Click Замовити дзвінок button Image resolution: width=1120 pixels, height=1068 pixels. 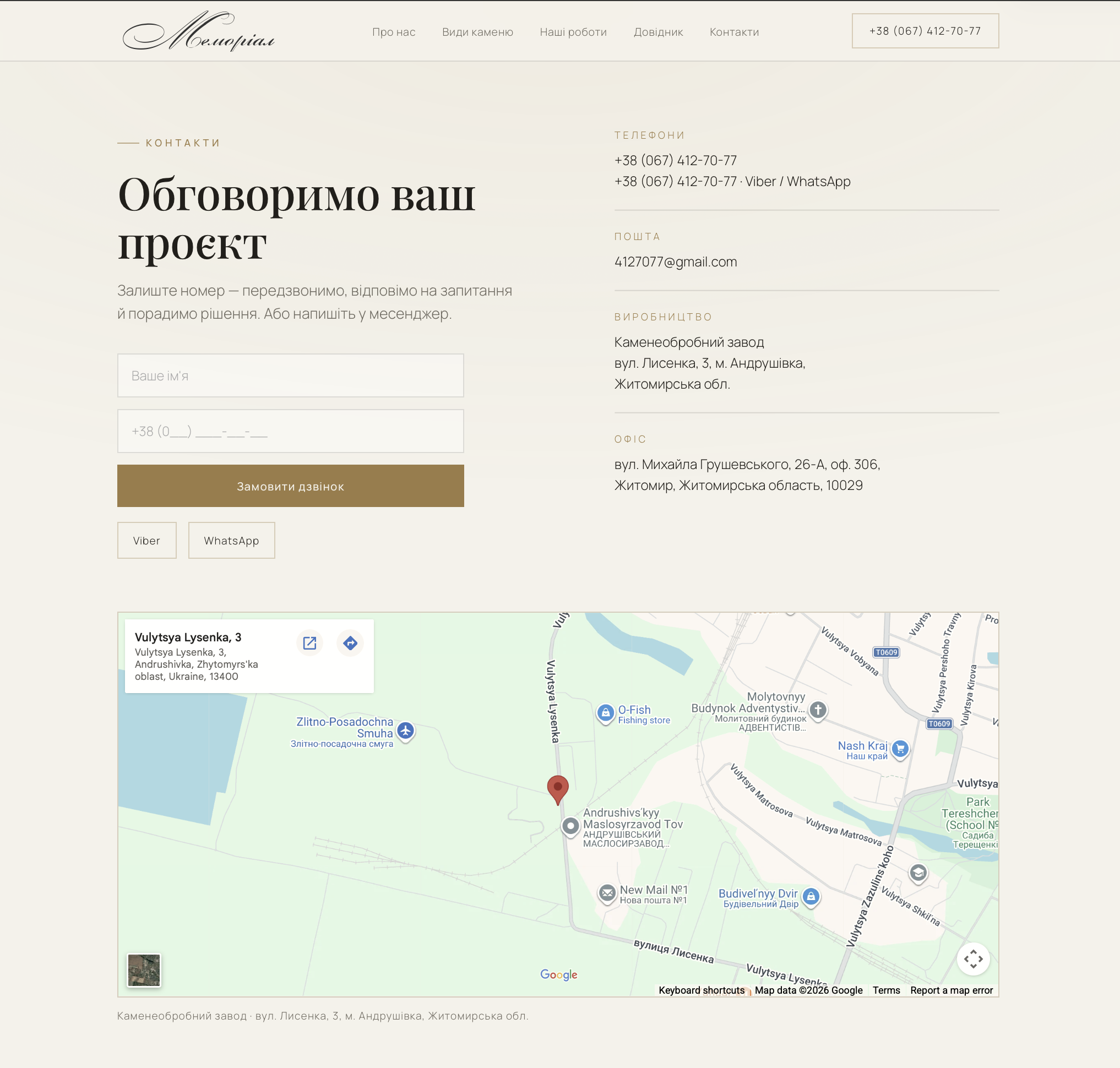[x=290, y=486]
